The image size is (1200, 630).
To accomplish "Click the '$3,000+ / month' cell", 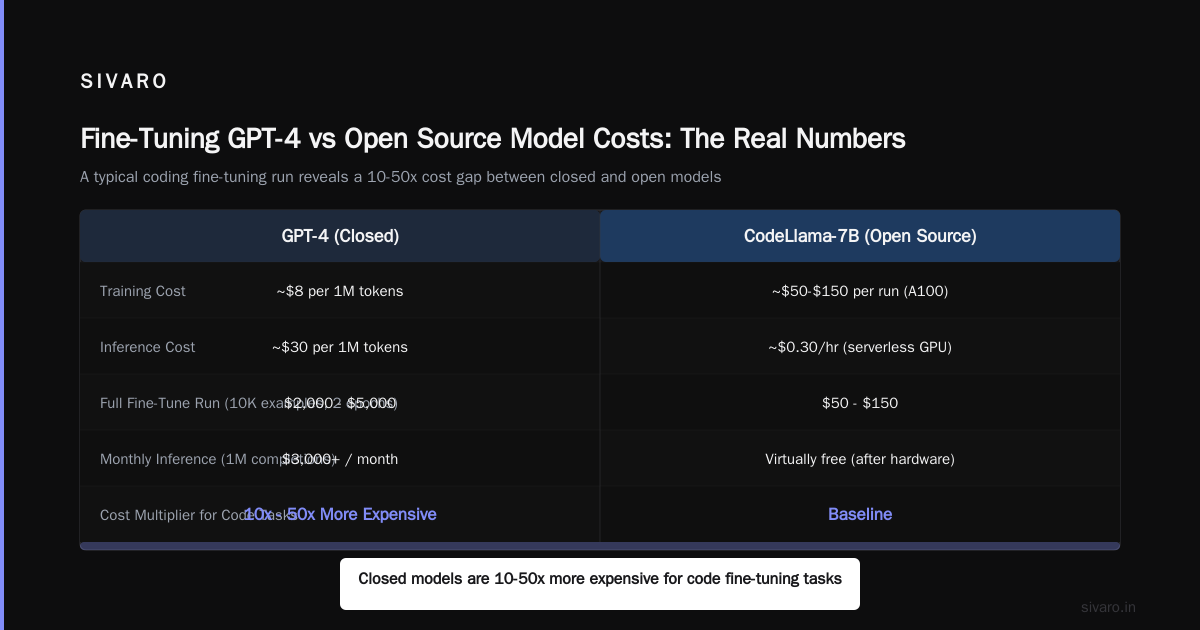I will point(340,459).
